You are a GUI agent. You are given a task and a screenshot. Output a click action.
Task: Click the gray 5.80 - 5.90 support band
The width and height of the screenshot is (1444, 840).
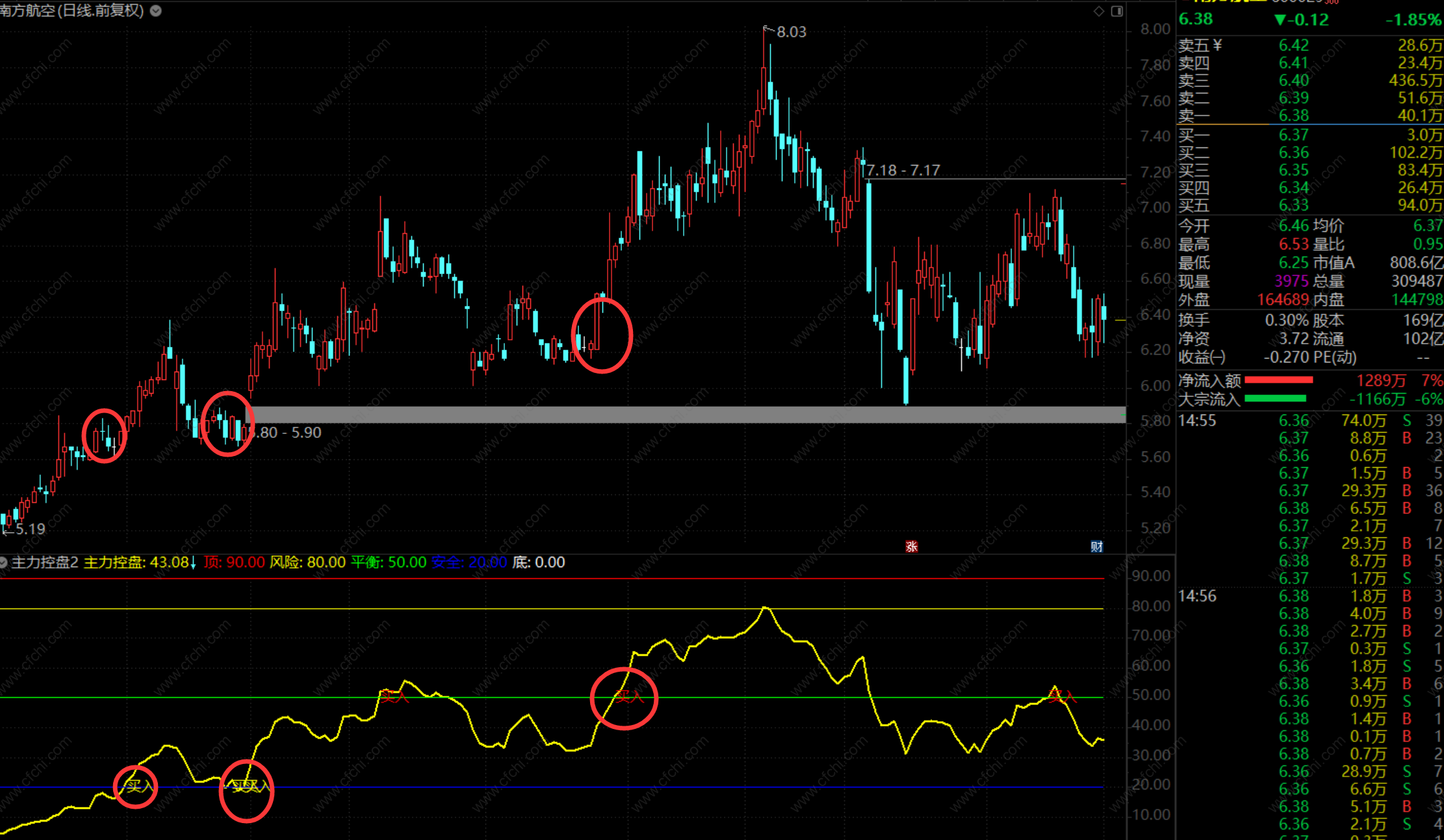click(650, 414)
